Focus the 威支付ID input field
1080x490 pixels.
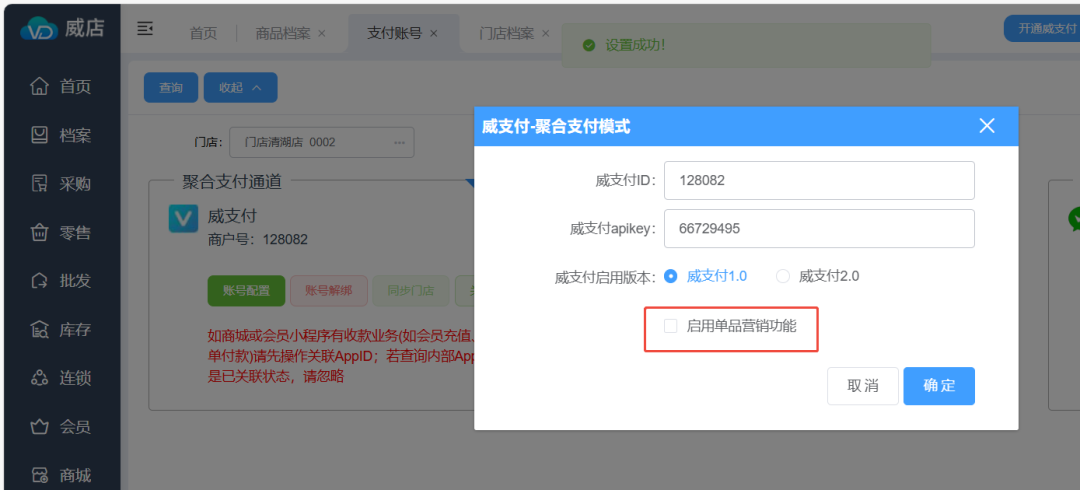pos(819,181)
